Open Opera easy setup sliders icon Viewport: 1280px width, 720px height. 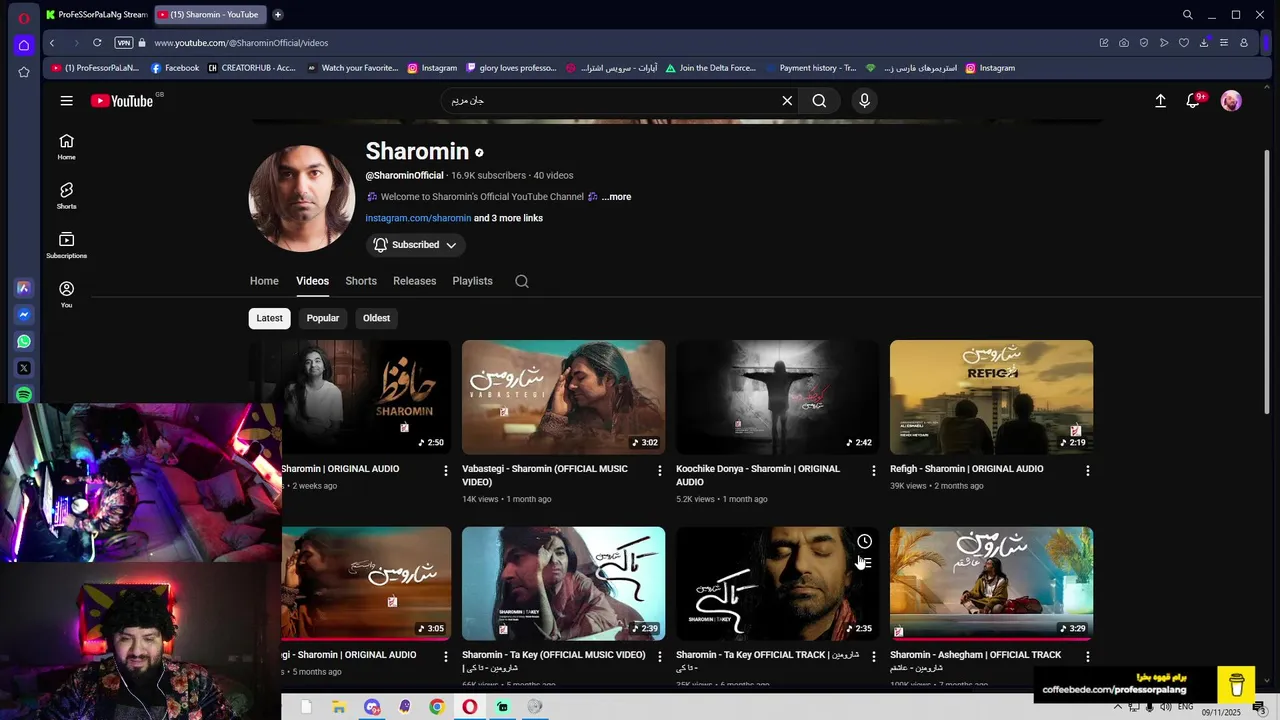coord(1224,43)
